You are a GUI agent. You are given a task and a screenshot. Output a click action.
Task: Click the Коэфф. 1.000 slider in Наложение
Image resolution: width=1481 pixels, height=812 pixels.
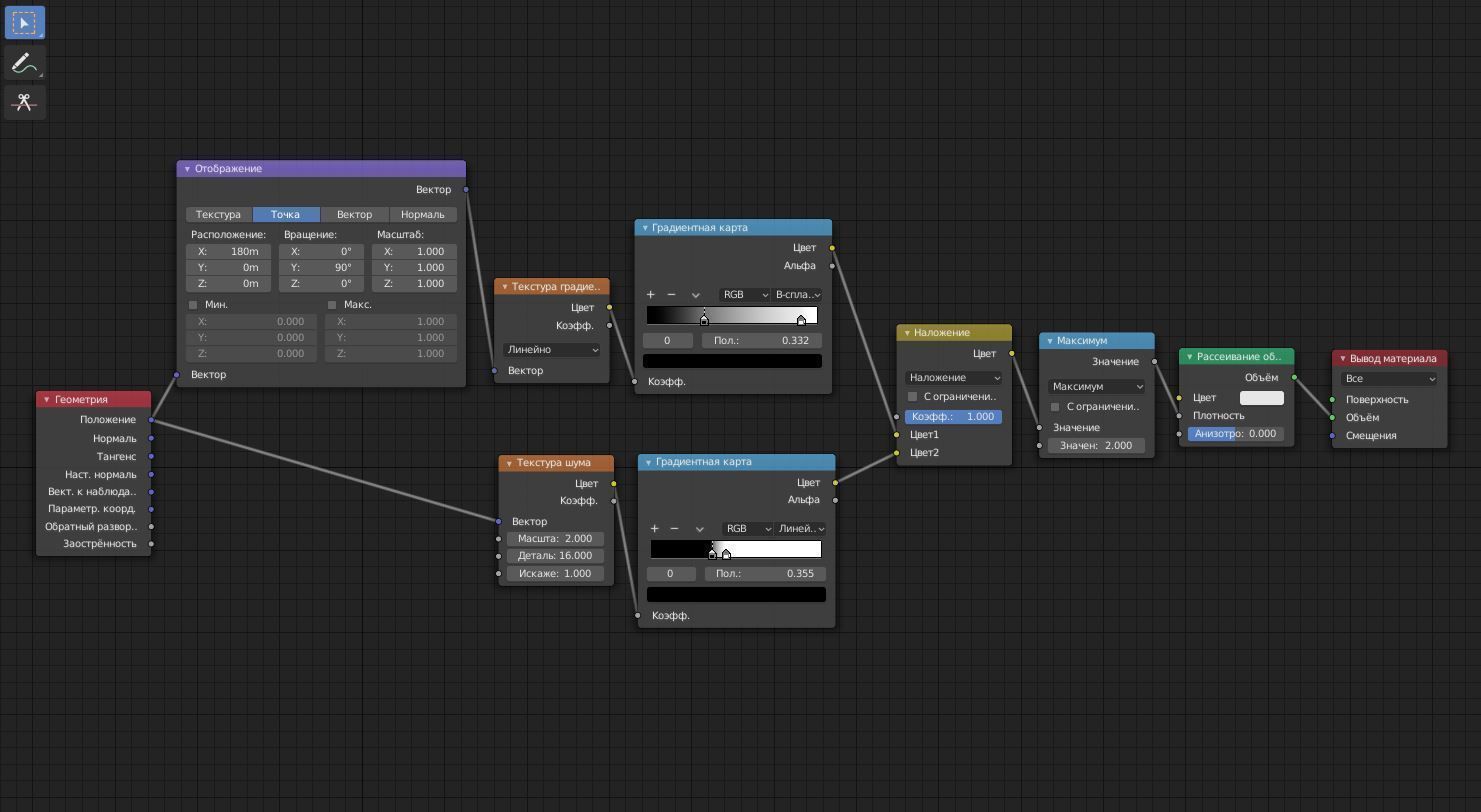pos(954,416)
